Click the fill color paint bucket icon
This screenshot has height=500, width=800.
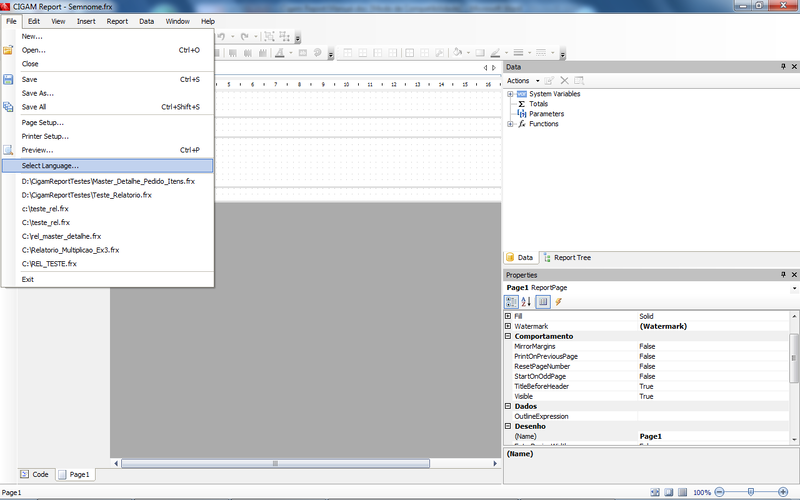458,53
